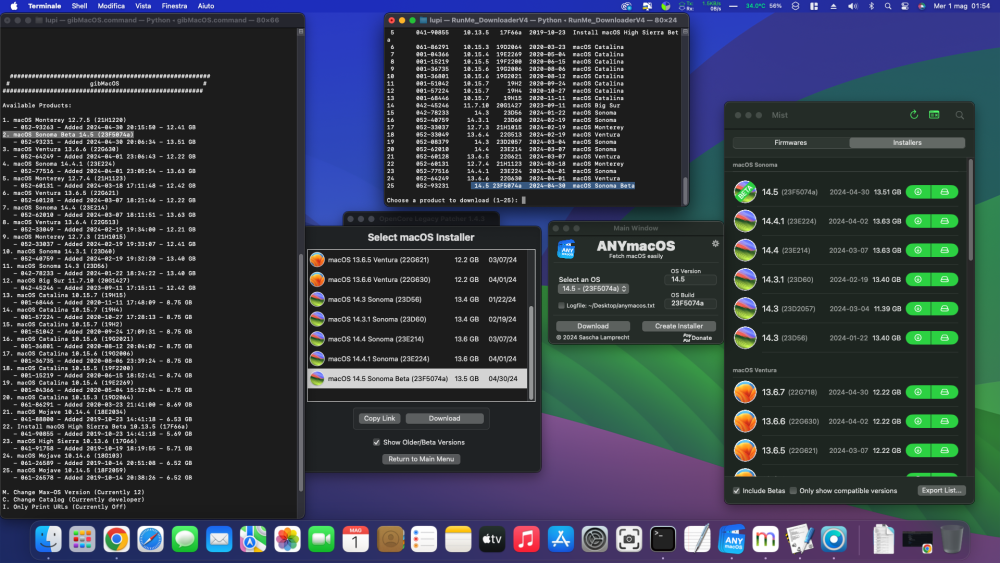Create bootable installer for 14.5 in Mist
The image size is (1000, 563).
coord(945,192)
